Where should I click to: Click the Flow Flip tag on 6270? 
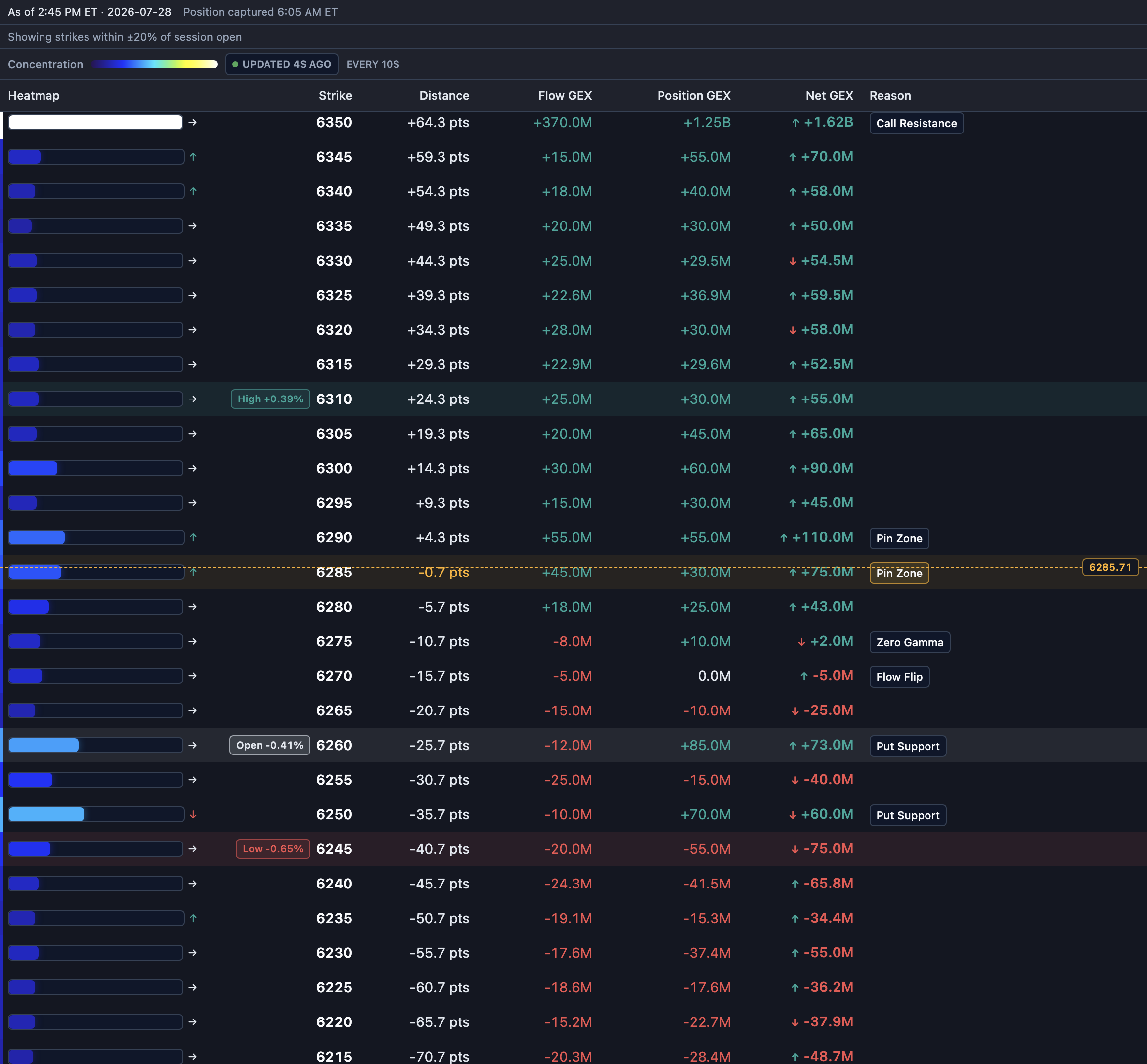899,676
